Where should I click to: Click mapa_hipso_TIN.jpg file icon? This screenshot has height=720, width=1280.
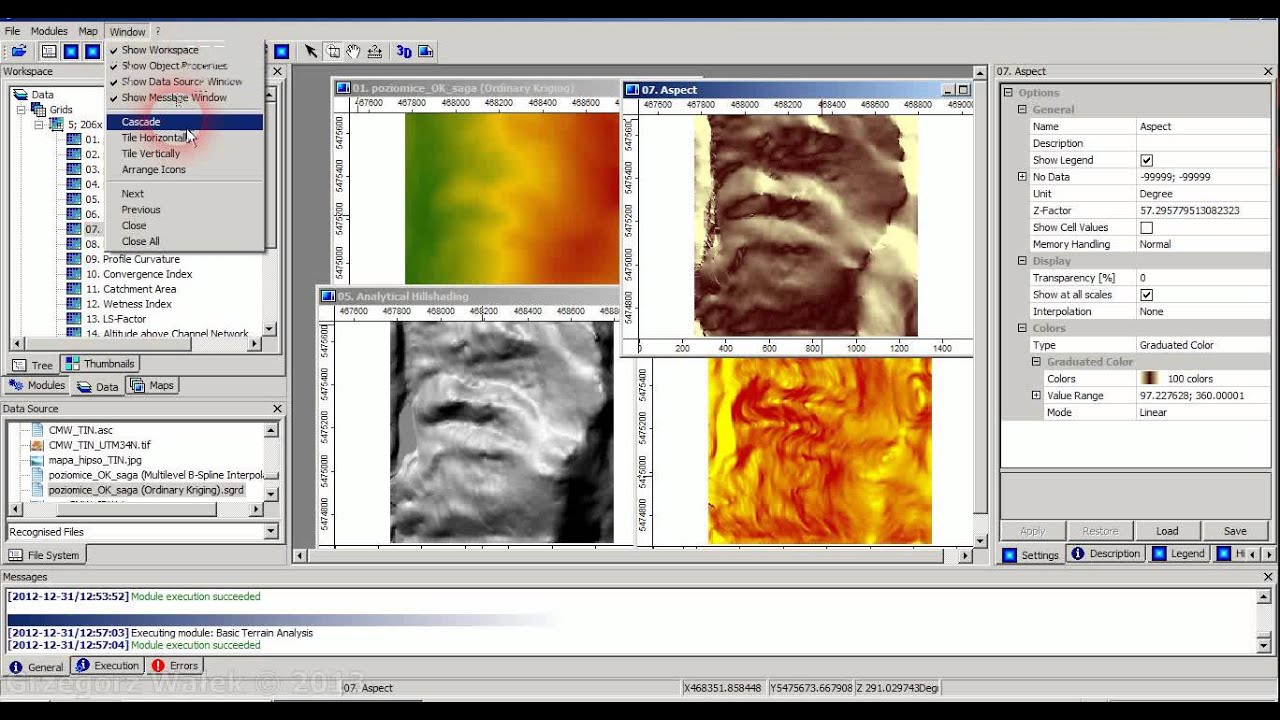pos(37,460)
